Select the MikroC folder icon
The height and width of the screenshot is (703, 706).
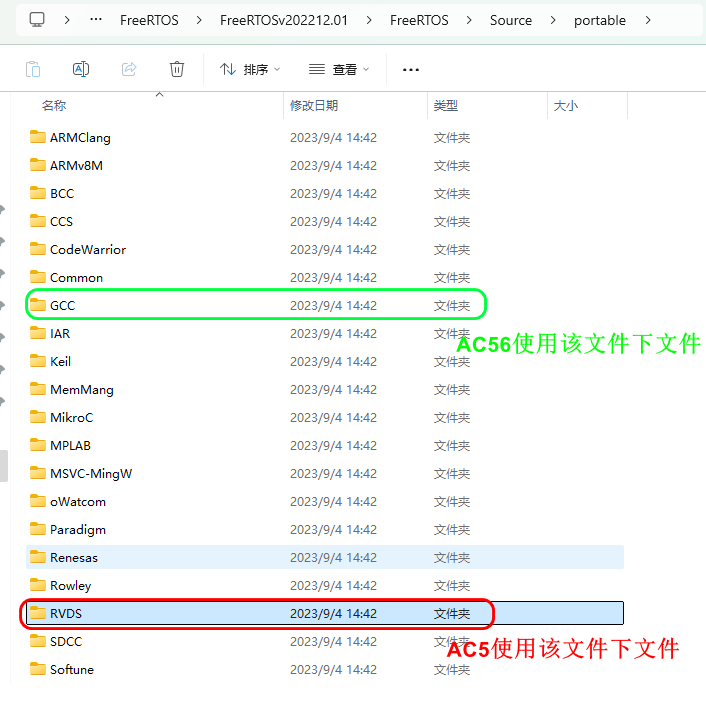tap(38, 417)
